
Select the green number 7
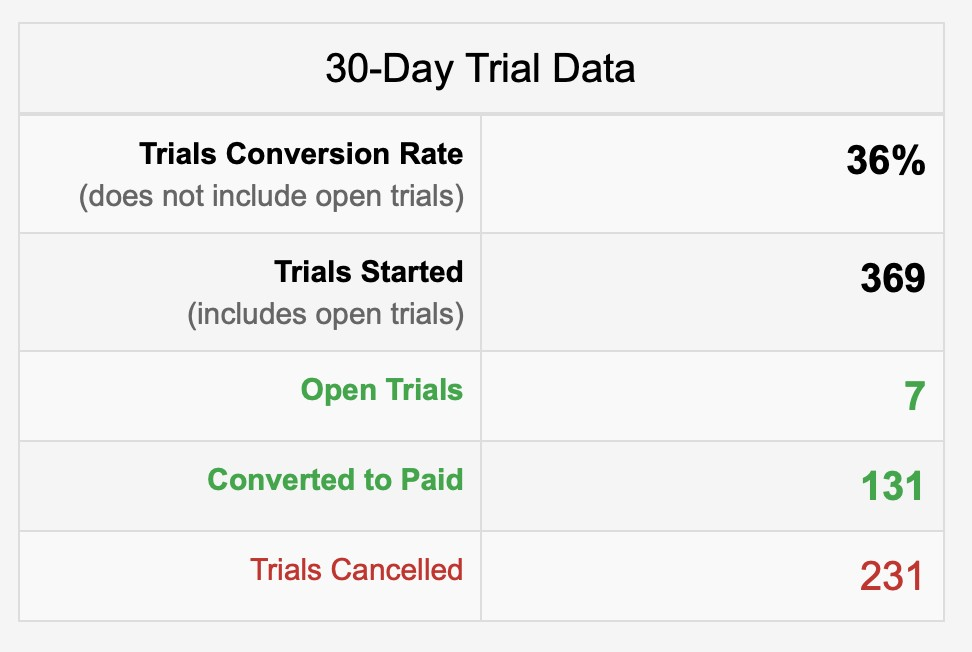[x=915, y=396]
